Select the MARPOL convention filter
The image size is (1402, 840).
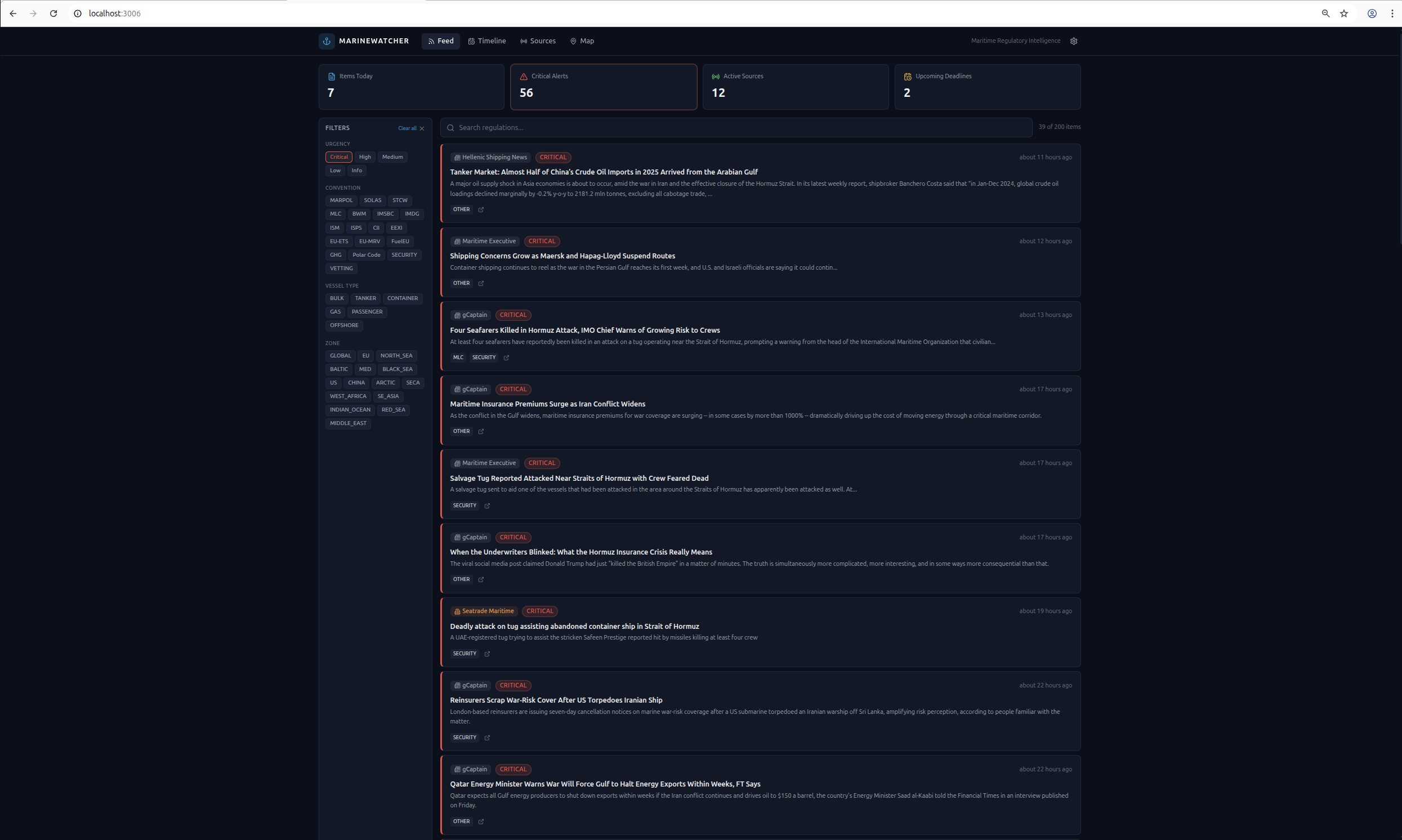pyautogui.click(x=341, y=200)
